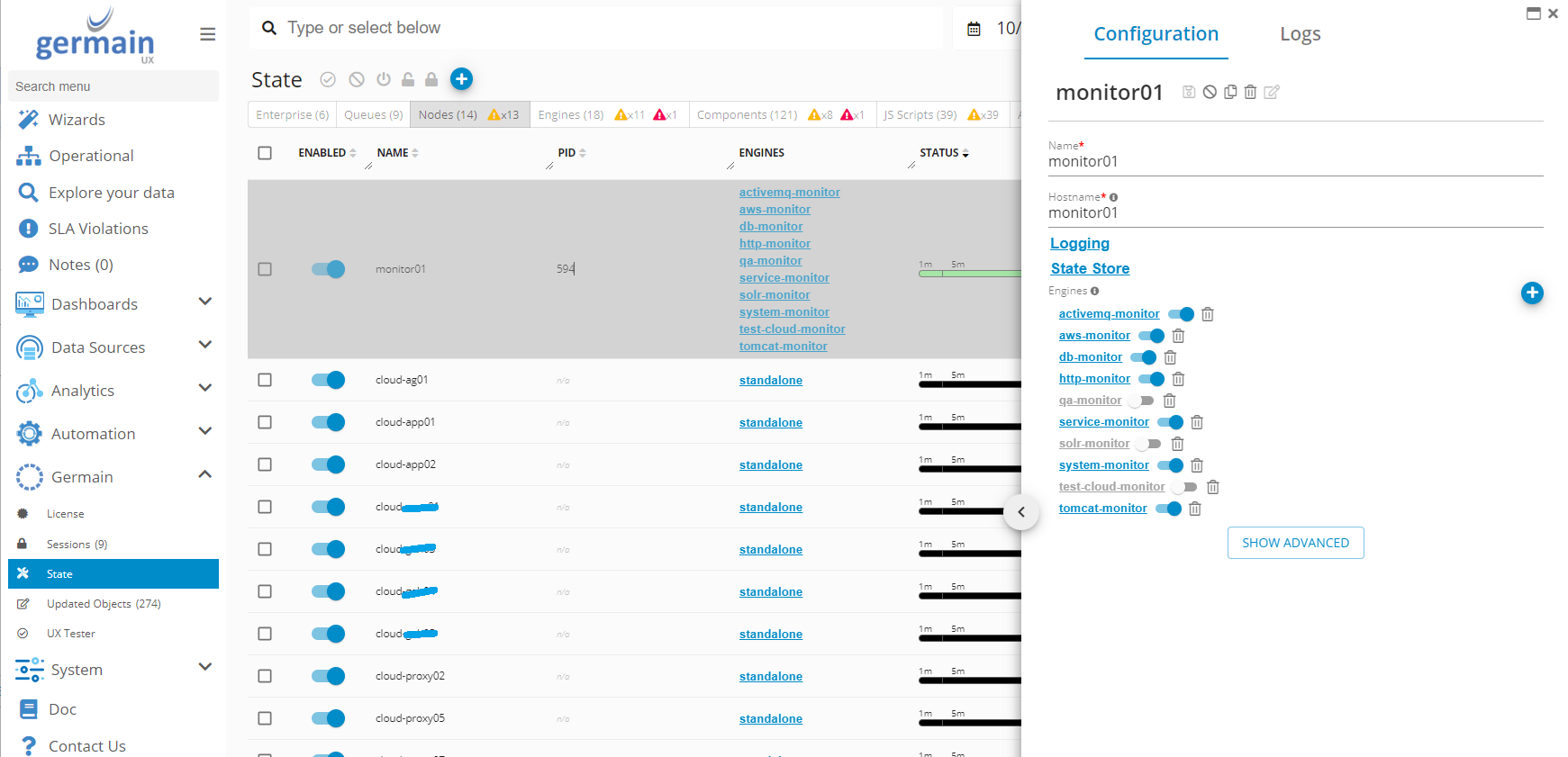Click the Hostname input field
The width and height of the screenshot is (1568, 757).
tap(1294, 213)
